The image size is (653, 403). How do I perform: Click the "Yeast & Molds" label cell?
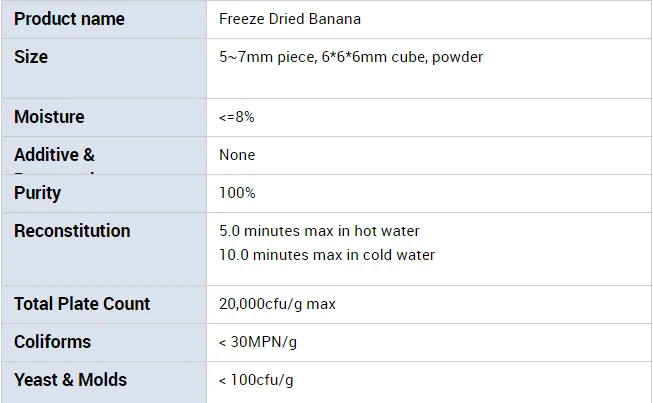pyautogui.click(x=70, y=380)
